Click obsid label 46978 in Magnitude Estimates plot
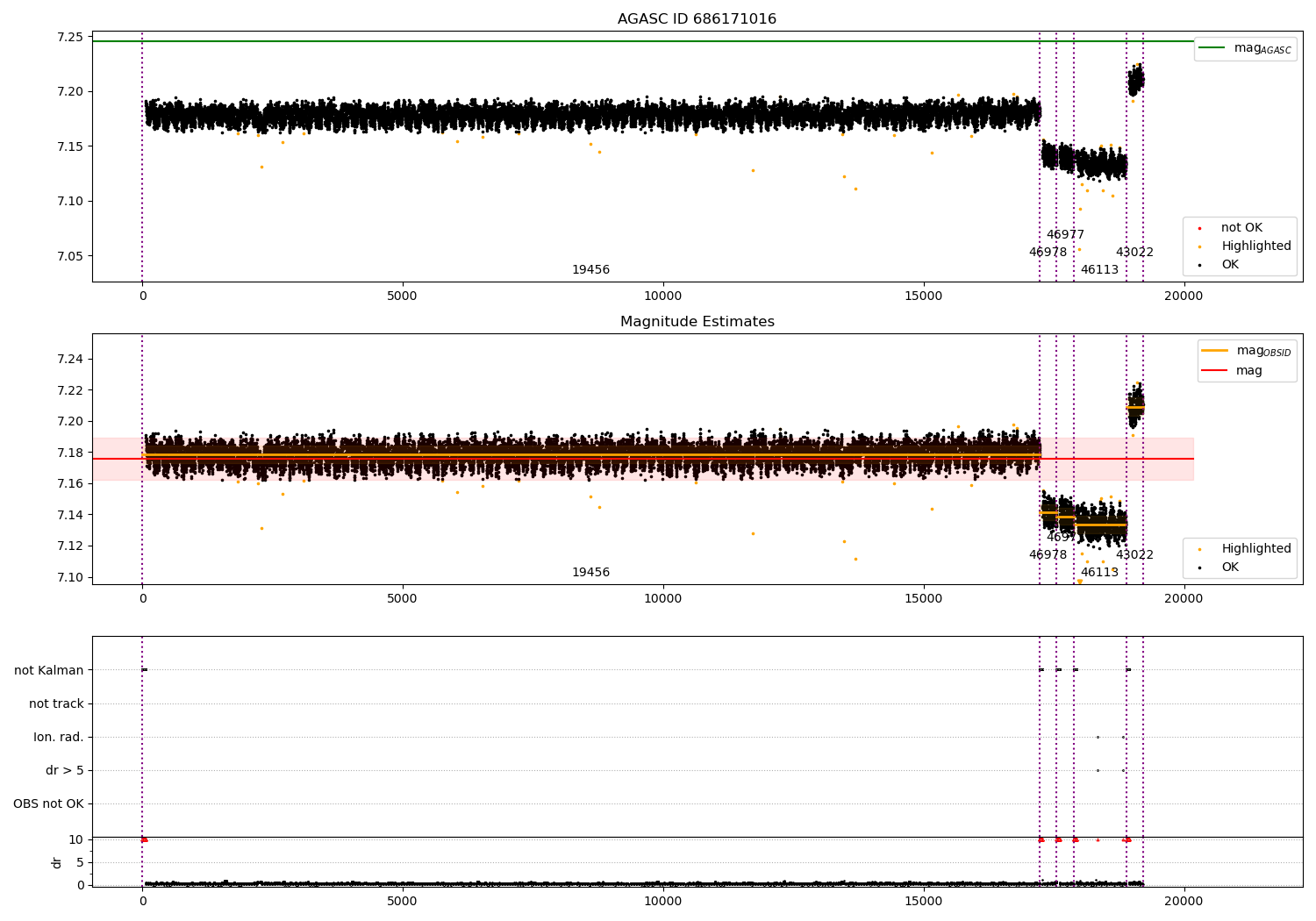The width and height of the screenshot is (1316, 921). coord(1048,555)
